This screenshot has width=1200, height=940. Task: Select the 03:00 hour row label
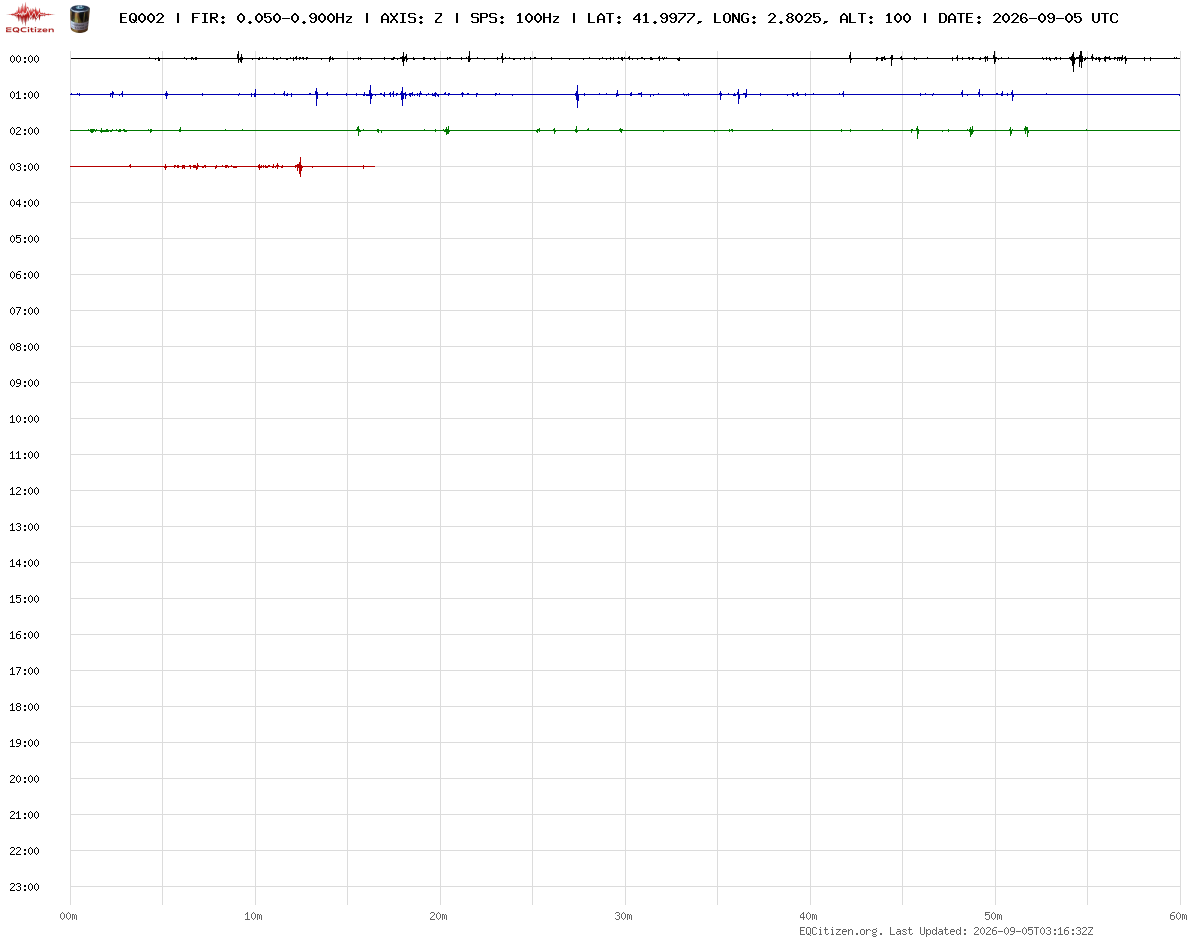23,167
